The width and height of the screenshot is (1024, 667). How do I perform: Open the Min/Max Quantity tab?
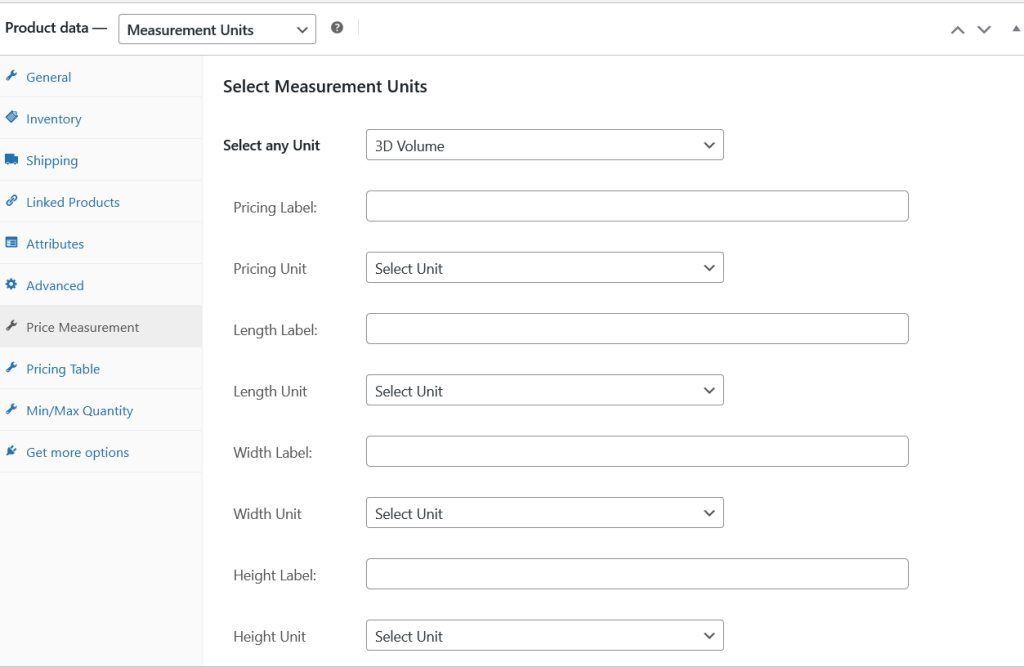79,411
